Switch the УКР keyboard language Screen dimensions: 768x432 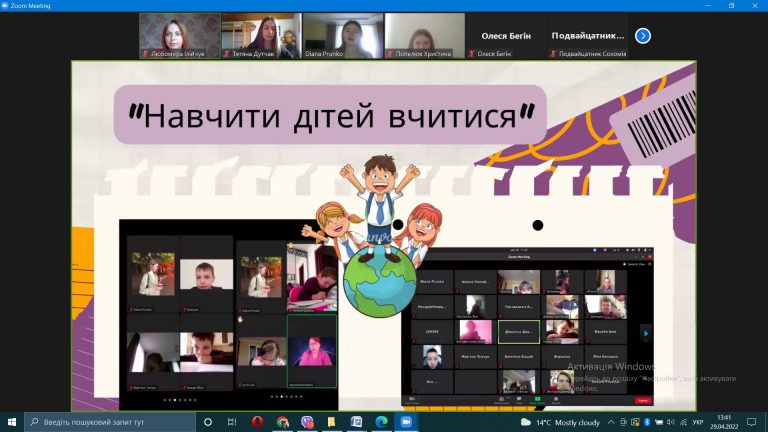pyautogui.click(x=698, y=422)
